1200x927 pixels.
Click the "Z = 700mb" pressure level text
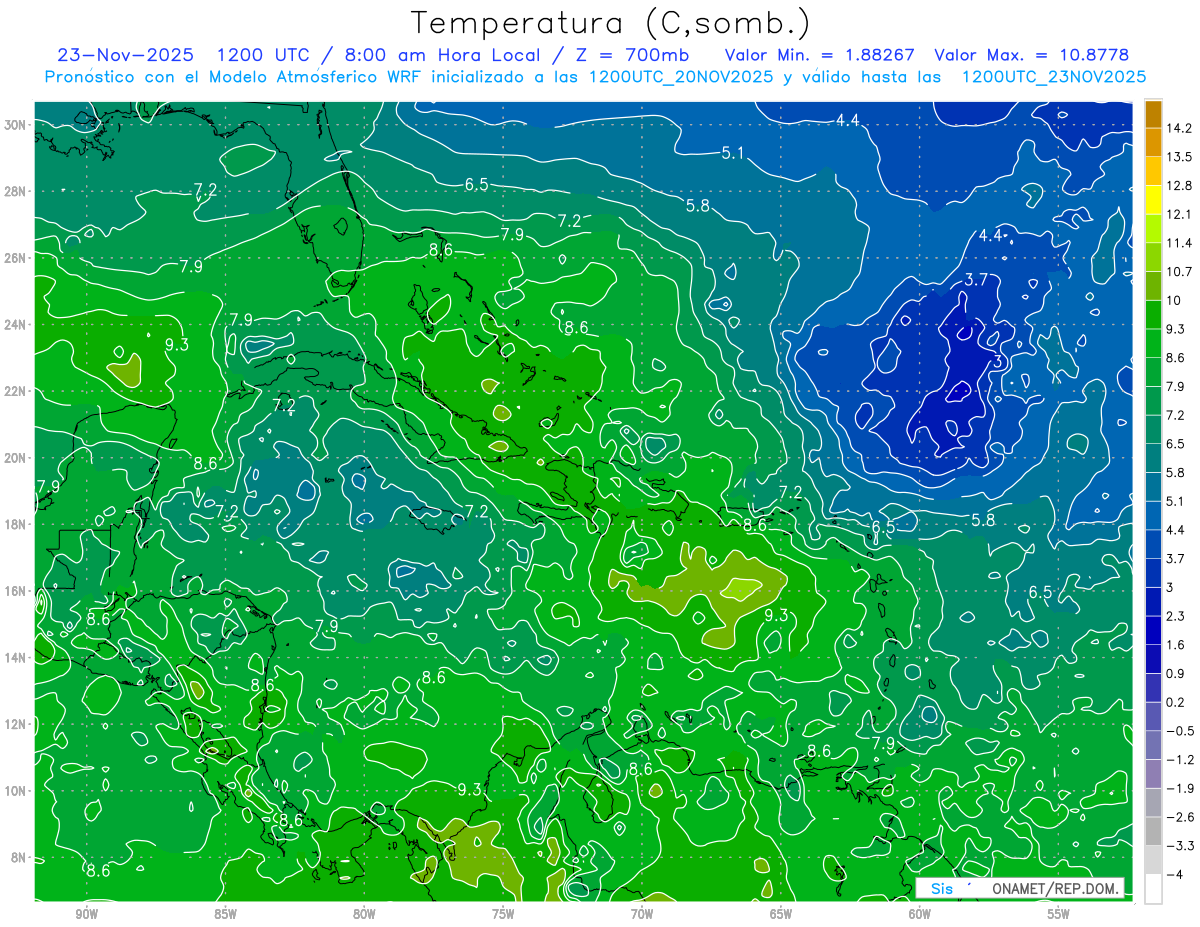627,55
